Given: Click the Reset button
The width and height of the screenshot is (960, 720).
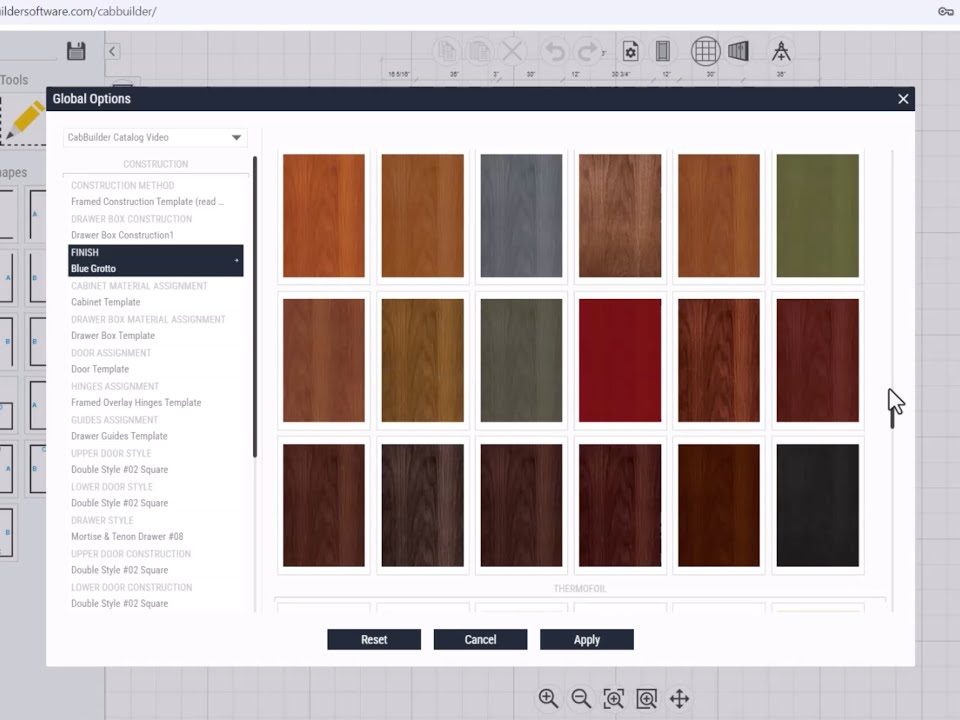Looking at the screenshot, I should (x=374, y=640).
